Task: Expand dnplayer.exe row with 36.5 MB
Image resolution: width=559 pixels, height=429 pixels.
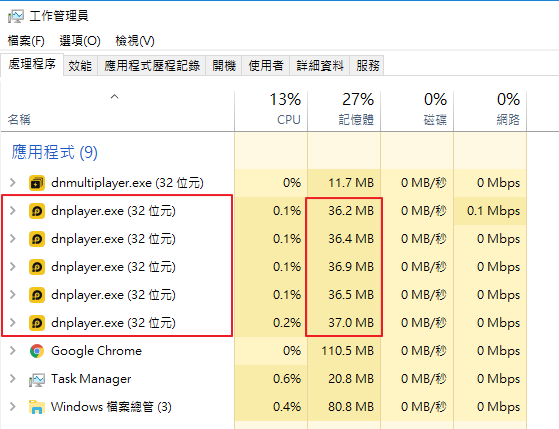Action: (x=13, y=295)
